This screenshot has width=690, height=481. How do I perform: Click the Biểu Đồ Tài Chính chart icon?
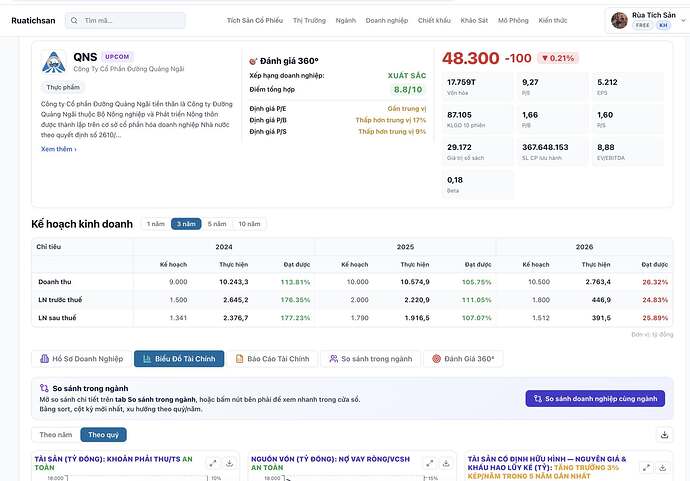click(147, 359)
